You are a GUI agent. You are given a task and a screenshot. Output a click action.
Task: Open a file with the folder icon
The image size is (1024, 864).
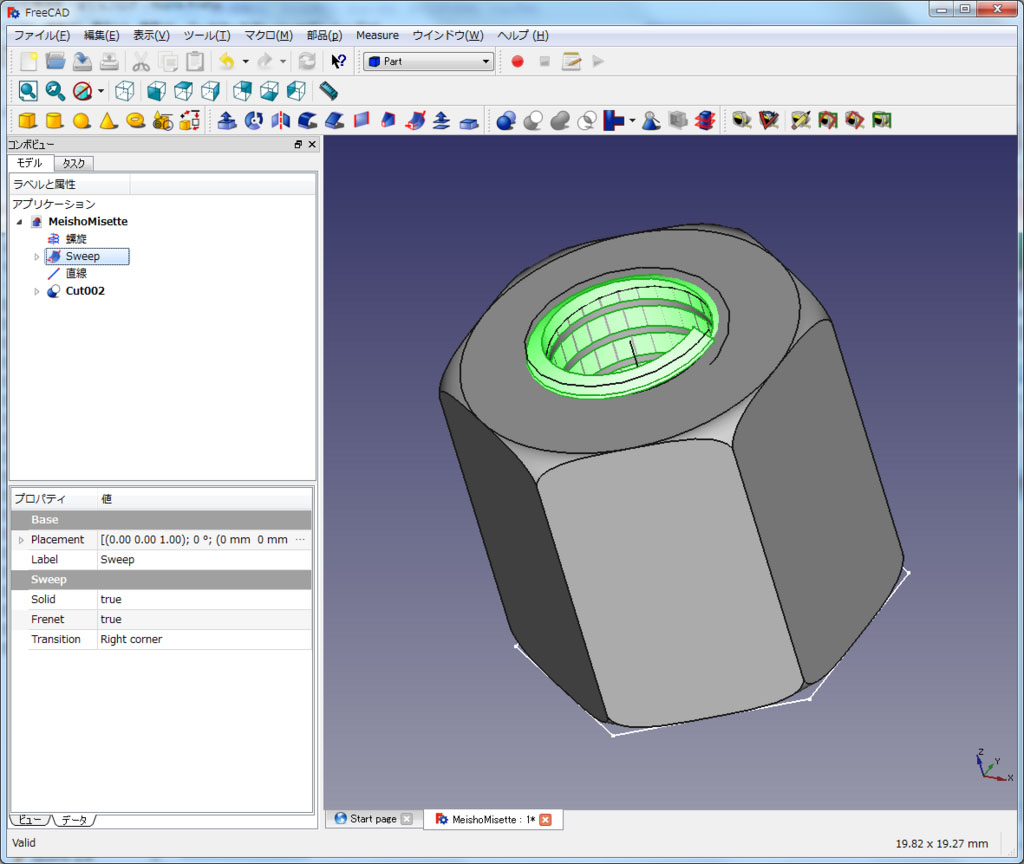click(x=56, y=61)
